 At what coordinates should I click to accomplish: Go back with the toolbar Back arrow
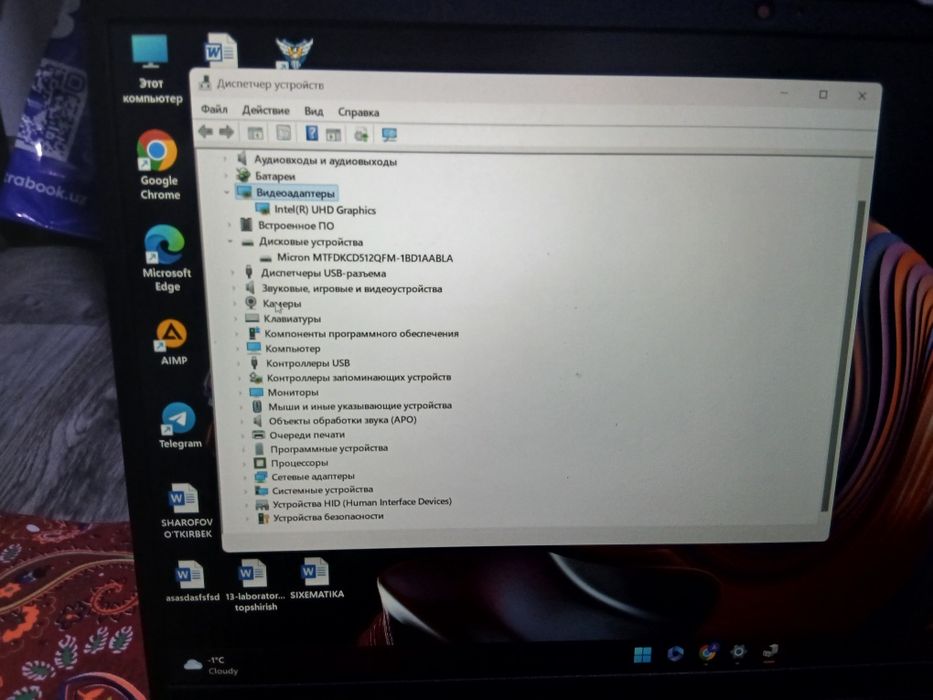pos(206,132)
